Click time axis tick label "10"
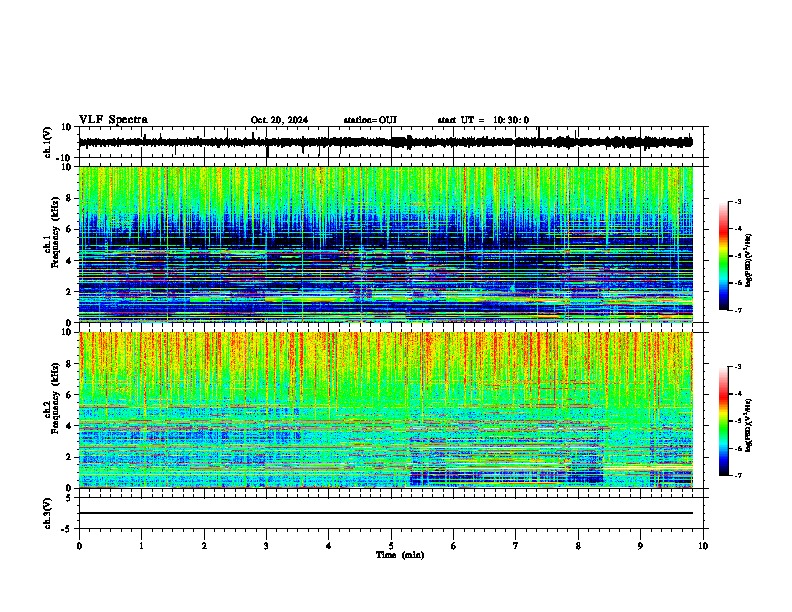792x612 pixels. pos(703,546)
